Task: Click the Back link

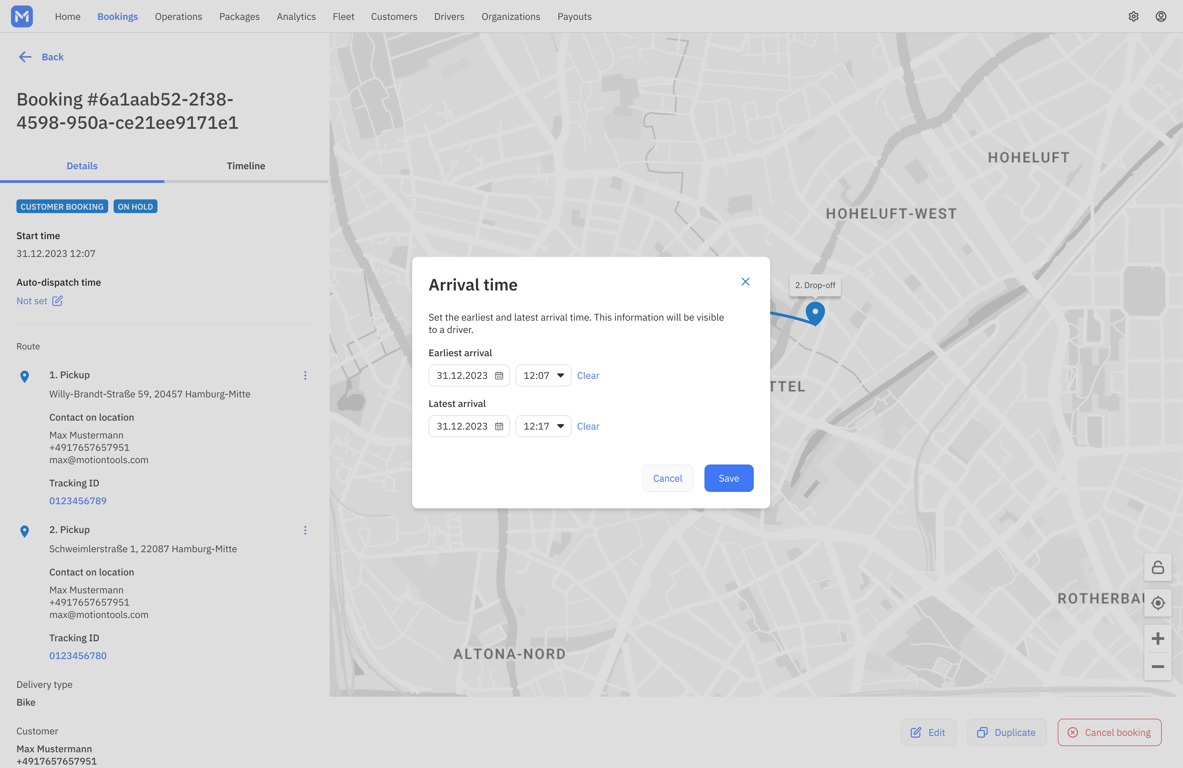Action: point(52,57)
